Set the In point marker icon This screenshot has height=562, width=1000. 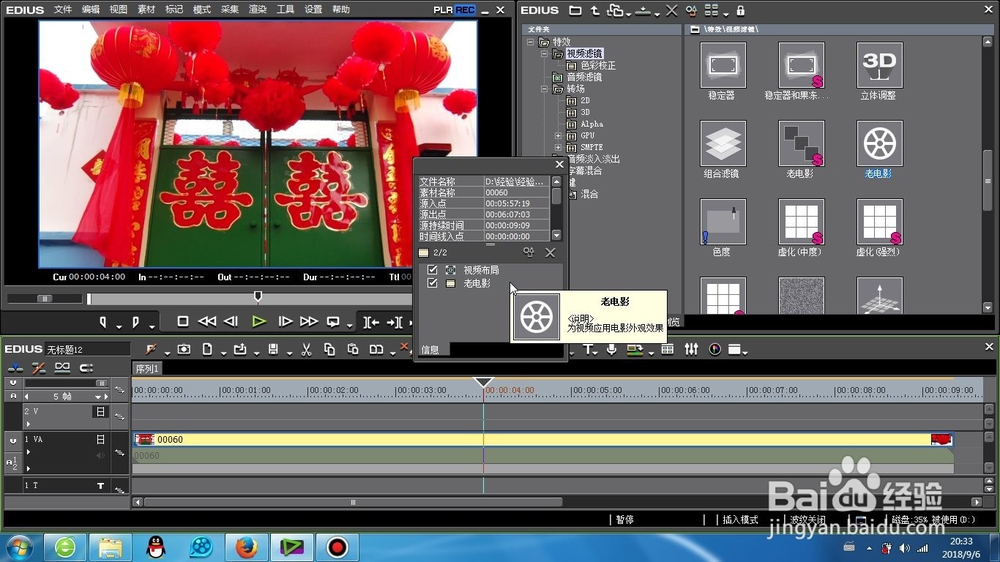(x=103, y=322)
